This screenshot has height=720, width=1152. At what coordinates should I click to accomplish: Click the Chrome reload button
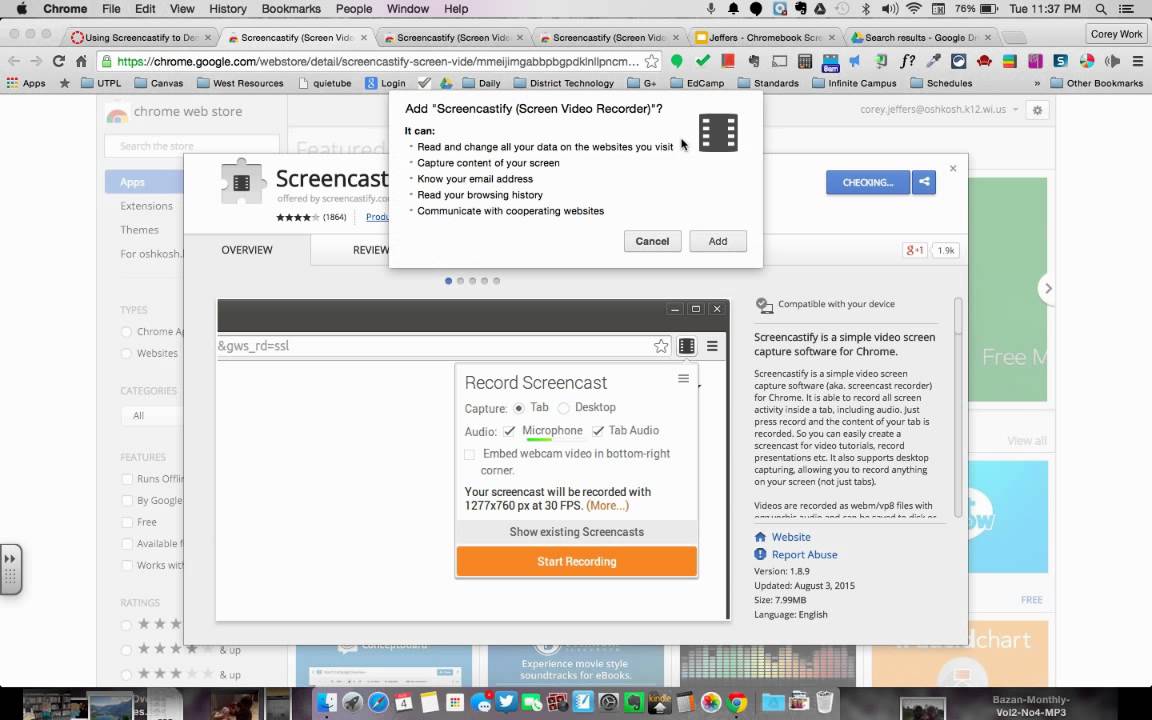pos(59,61)
